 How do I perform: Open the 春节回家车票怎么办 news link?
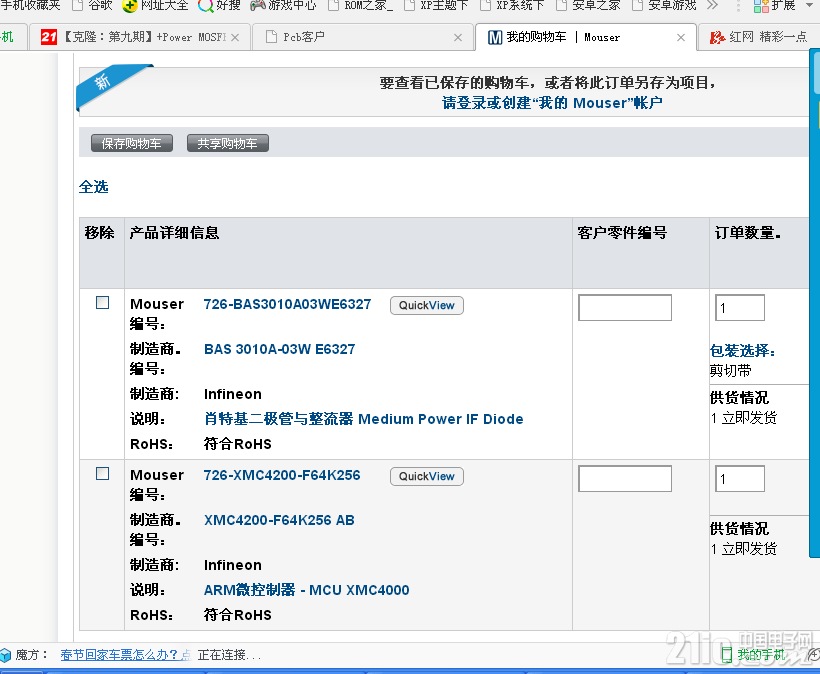pos(126,655)
